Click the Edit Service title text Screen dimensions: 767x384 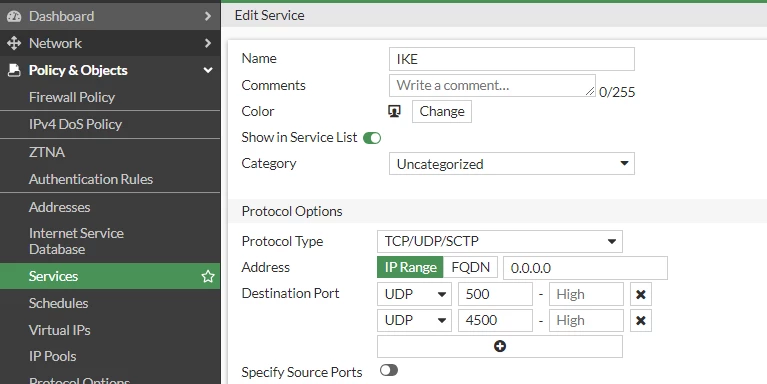pyautogui.click(x=270, y=15)
